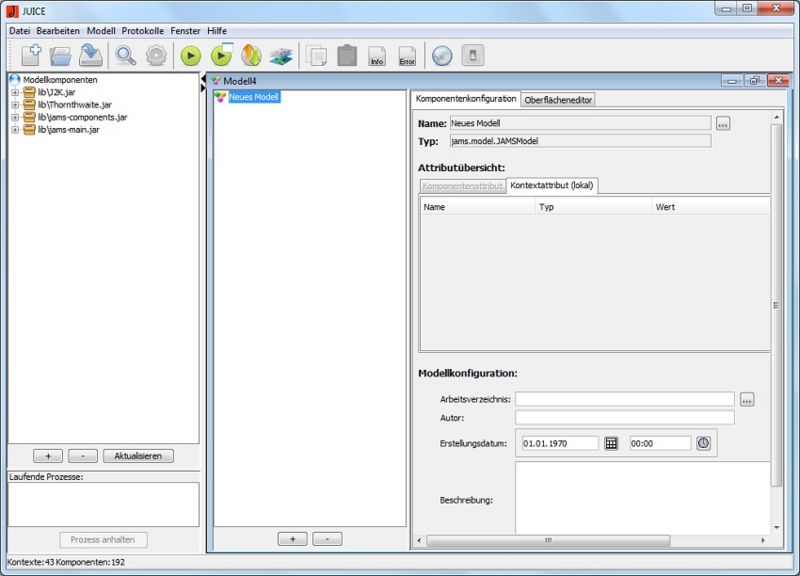
Task: Select the Kontextattribut (lokal) tab
Action: point(552,186)
